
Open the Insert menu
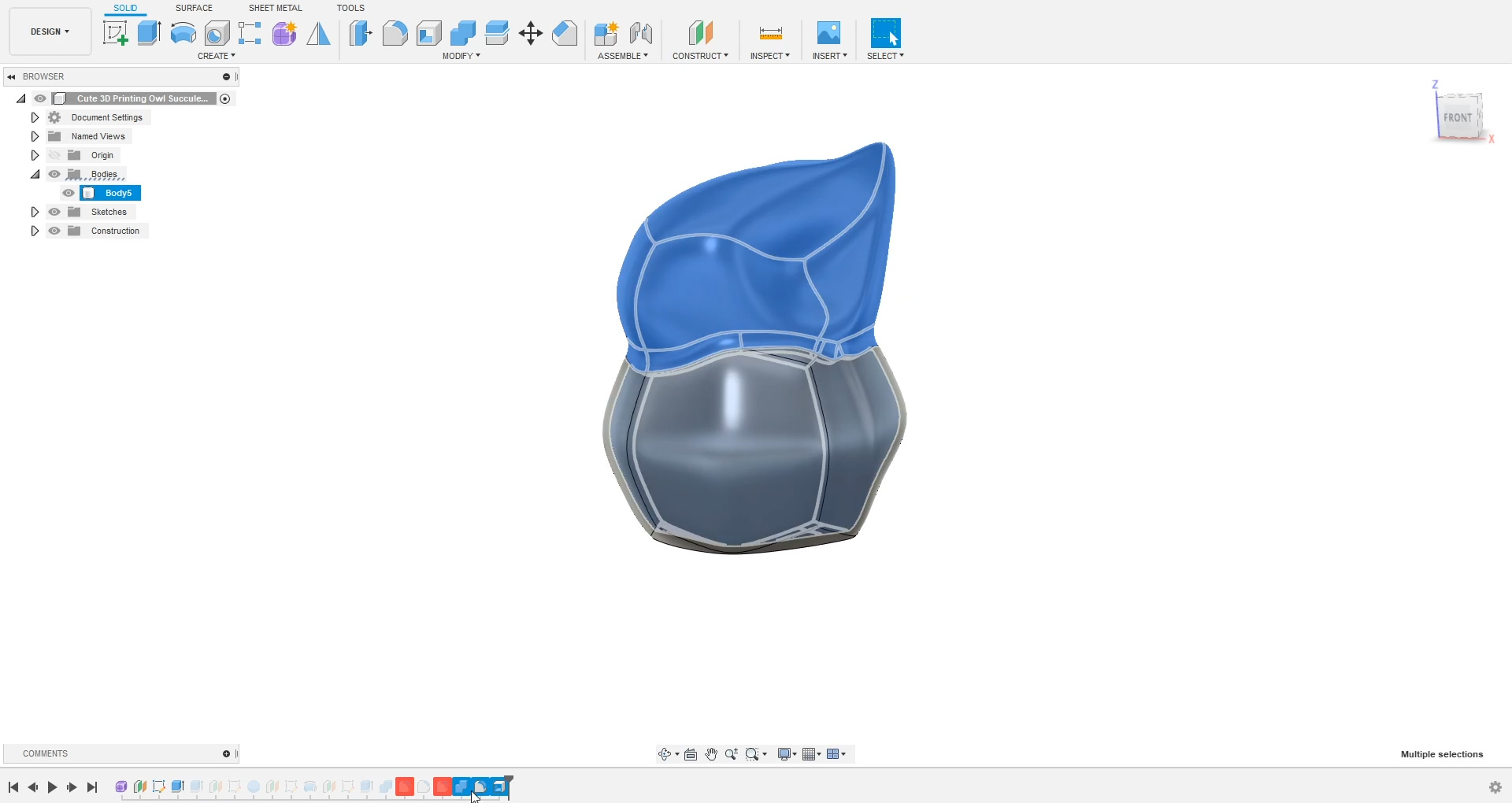coord(830,56)
